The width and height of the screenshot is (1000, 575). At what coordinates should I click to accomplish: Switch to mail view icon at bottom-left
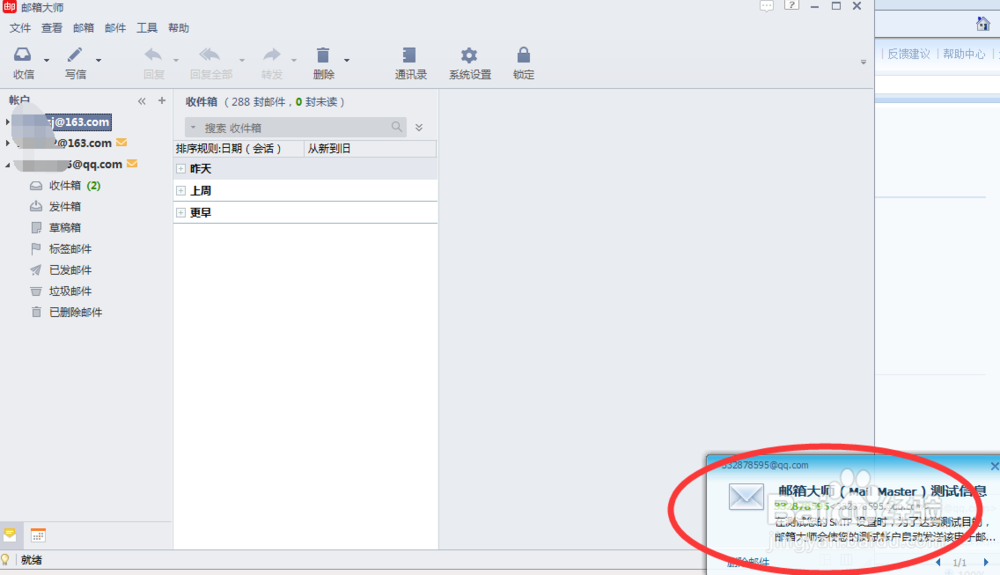coord(10,535)
